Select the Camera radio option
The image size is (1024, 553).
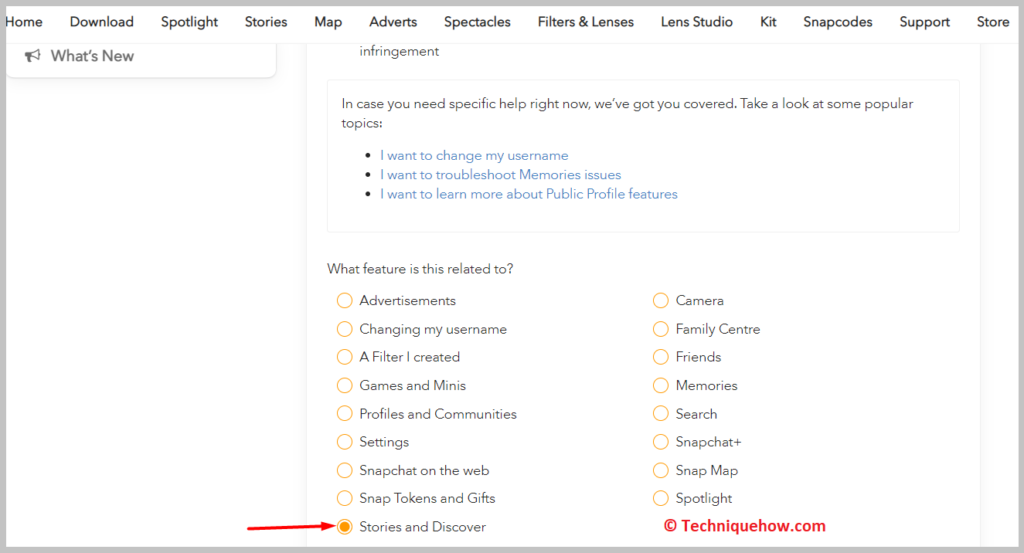[660, 300]
